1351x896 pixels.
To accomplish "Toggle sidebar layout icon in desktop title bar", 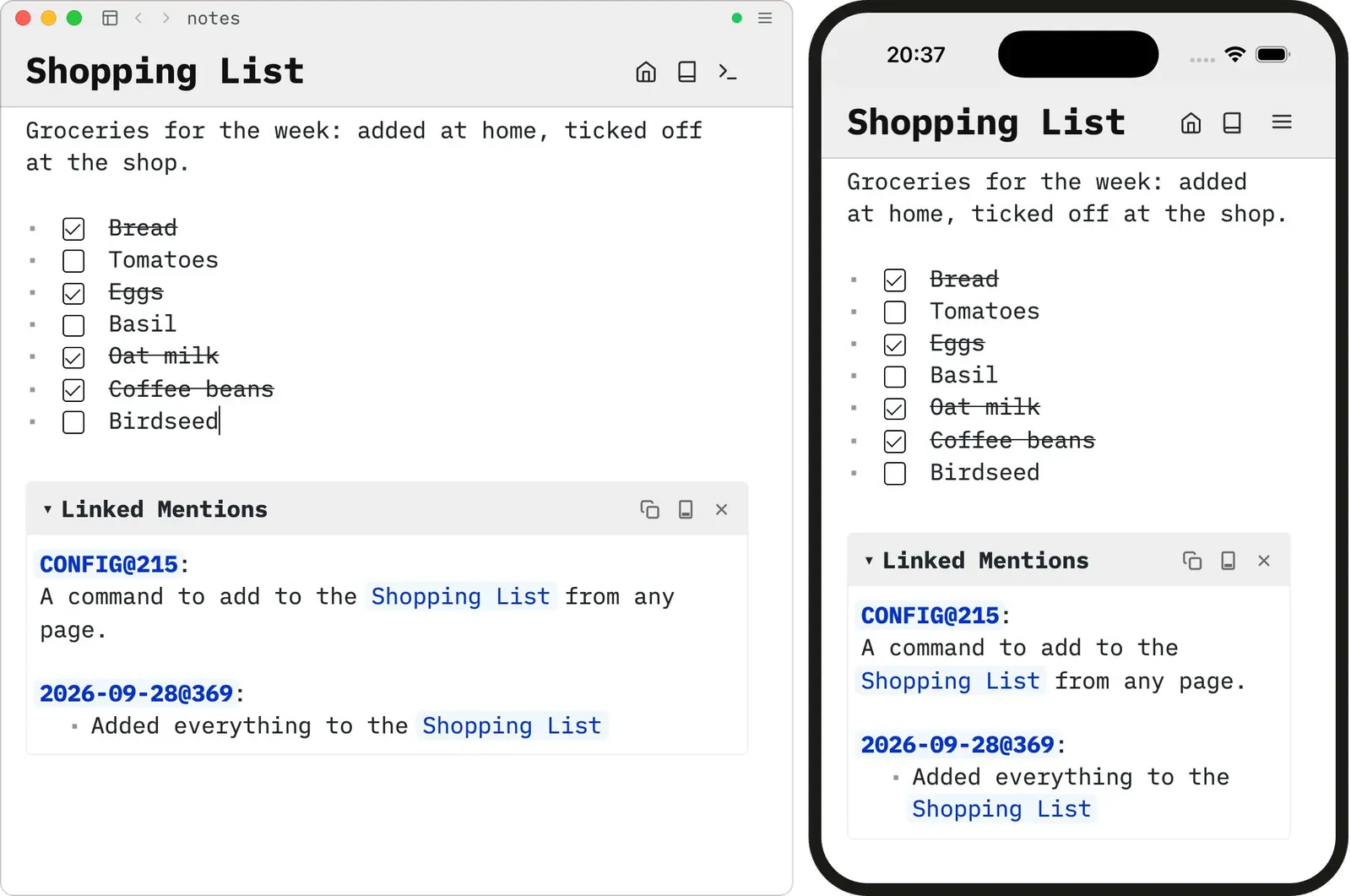I will coord(110,18).
